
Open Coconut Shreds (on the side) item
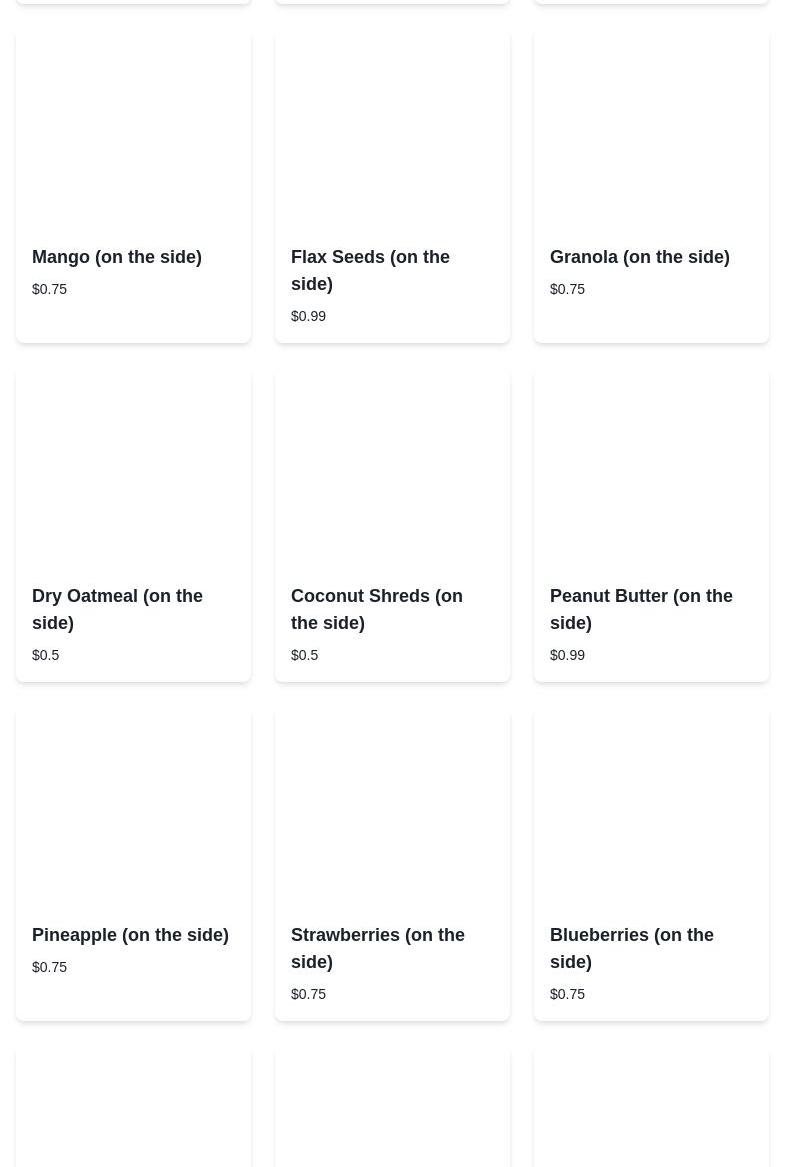tap(376, 609)
